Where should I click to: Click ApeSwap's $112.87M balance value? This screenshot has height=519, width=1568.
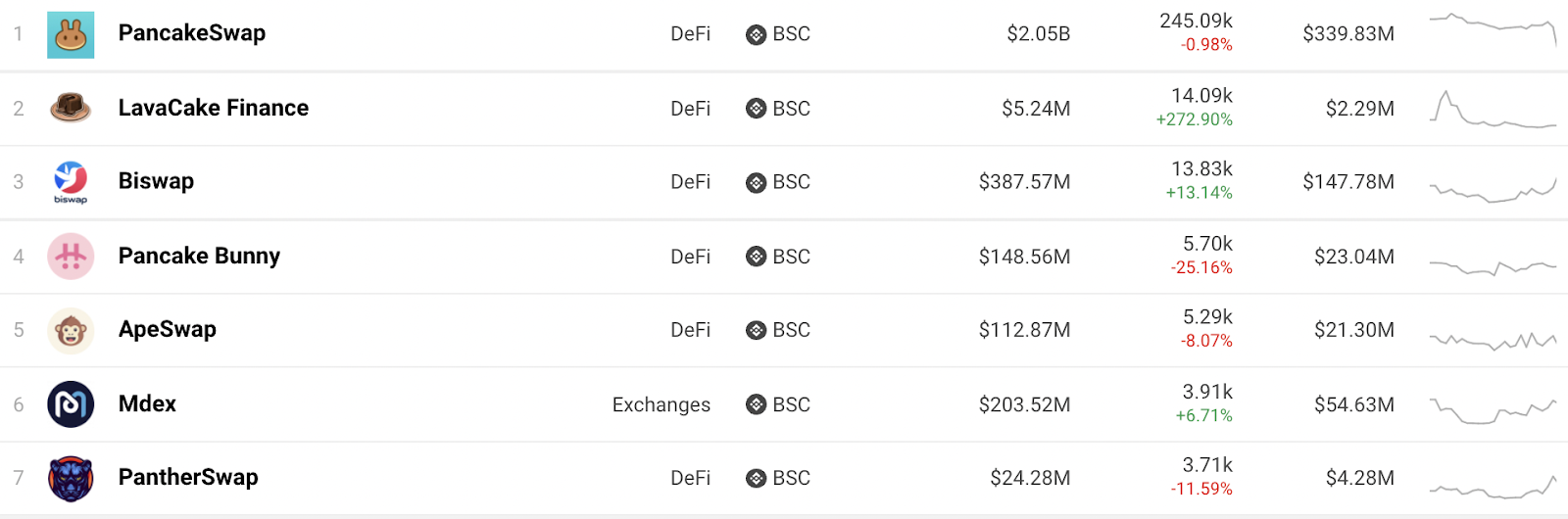coord(1024,330)
